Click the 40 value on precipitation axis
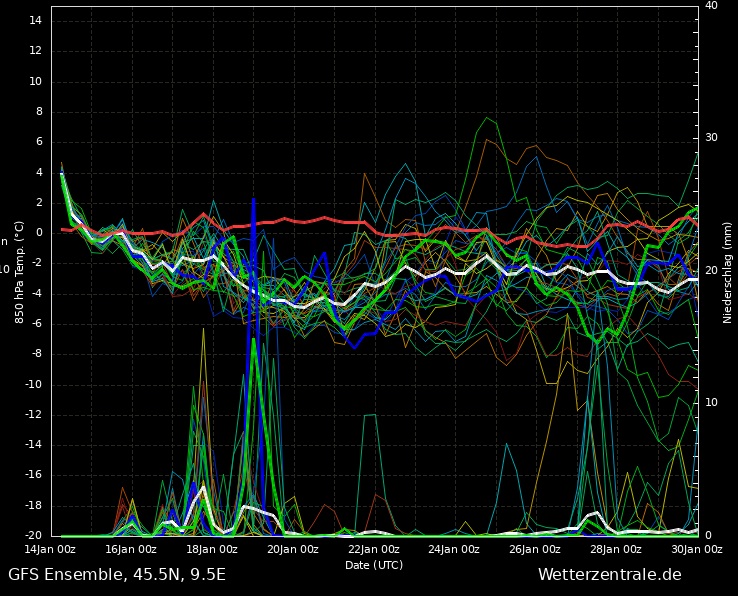Screen dimensions: 738x596 pos(711,6)
